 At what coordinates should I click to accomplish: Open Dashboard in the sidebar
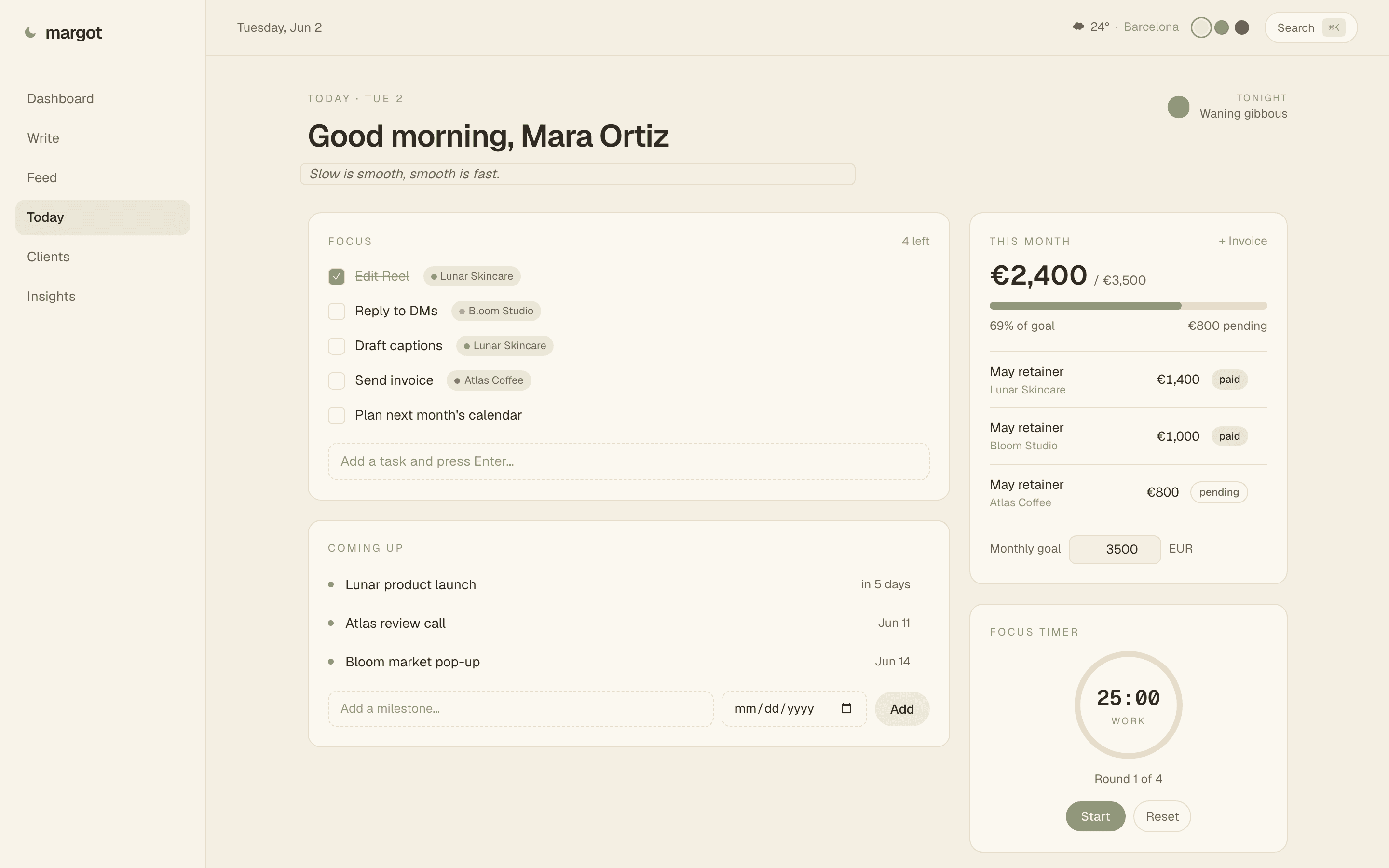pos(103,99)
